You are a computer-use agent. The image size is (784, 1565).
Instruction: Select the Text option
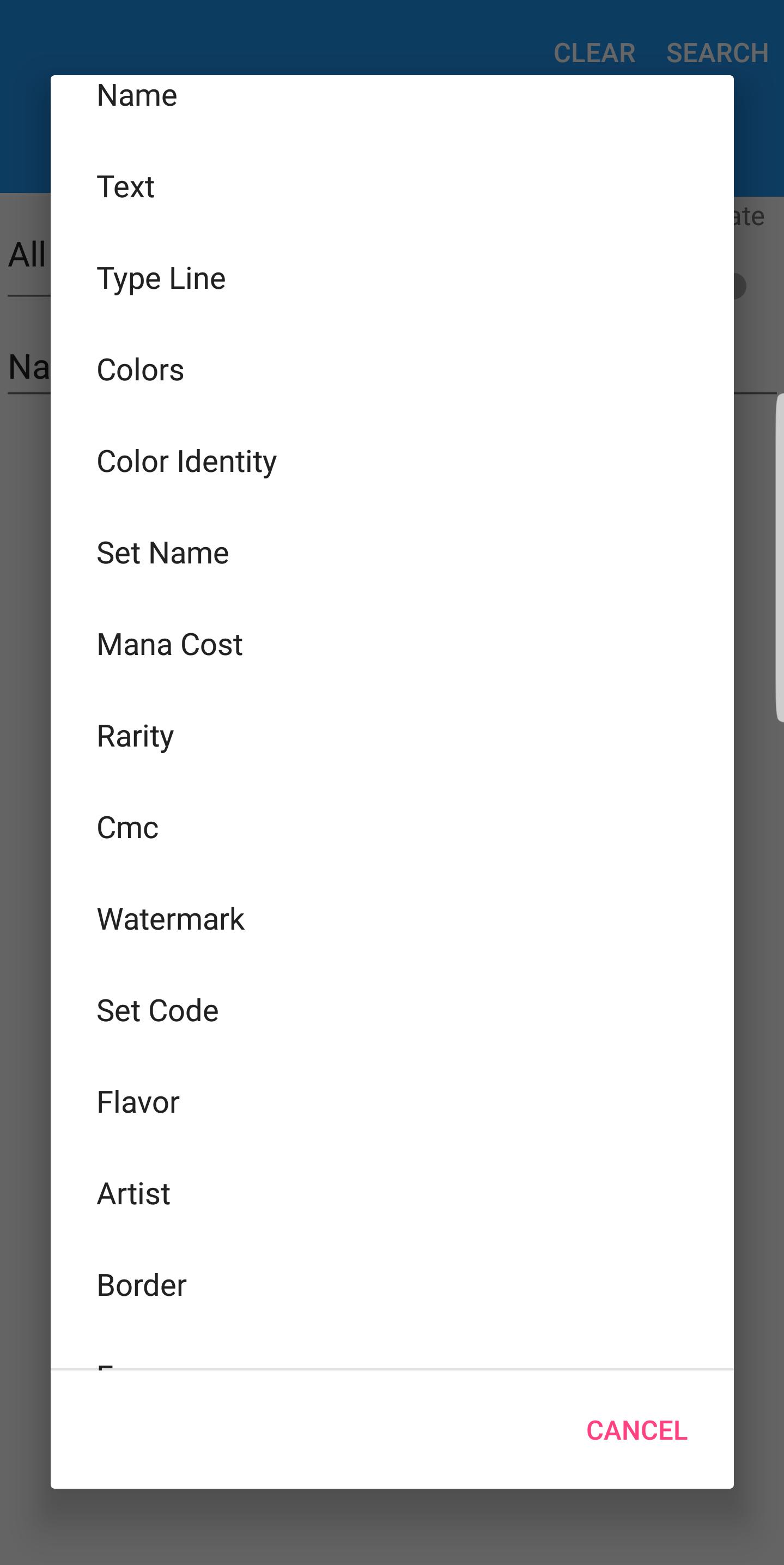click(126, 186)
